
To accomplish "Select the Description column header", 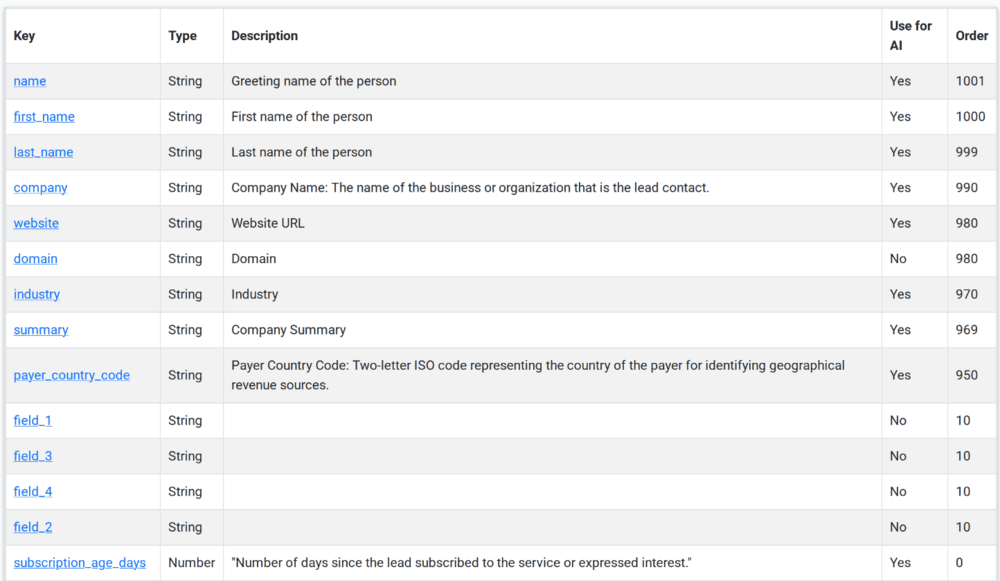I will 265,36.
